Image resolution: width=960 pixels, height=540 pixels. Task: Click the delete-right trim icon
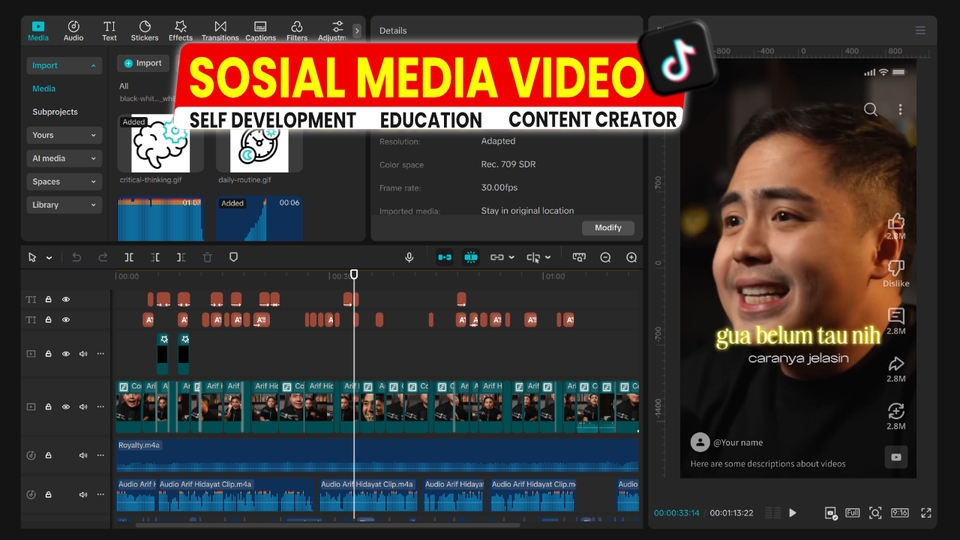click(181, 258)
